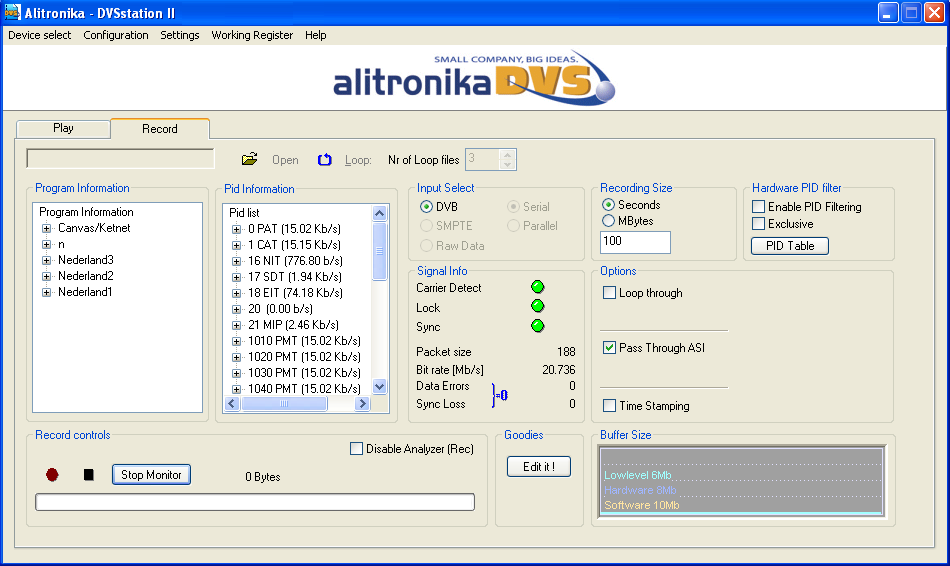
Task: Expand the 16 NIT pid entry
Action: pyautogui.click(x=236, y=261)
